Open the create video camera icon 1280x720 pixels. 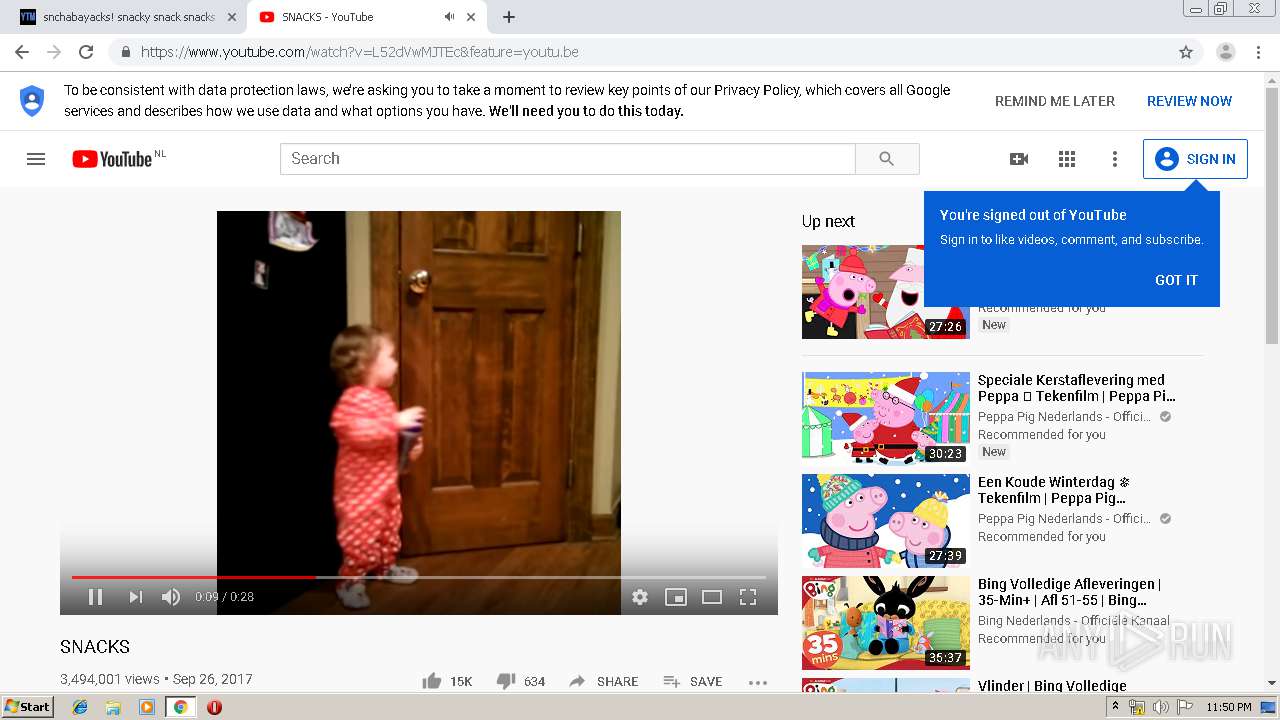(1019, 159)
